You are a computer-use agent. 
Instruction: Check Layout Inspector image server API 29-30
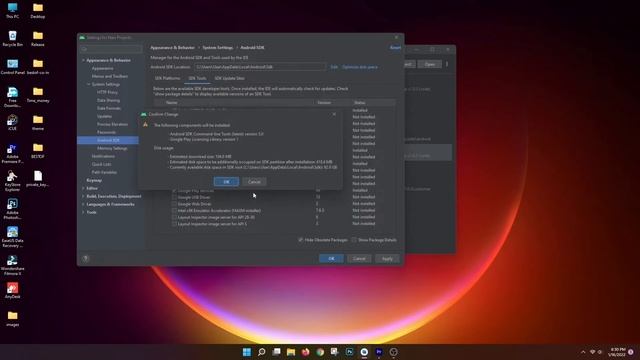174,217
